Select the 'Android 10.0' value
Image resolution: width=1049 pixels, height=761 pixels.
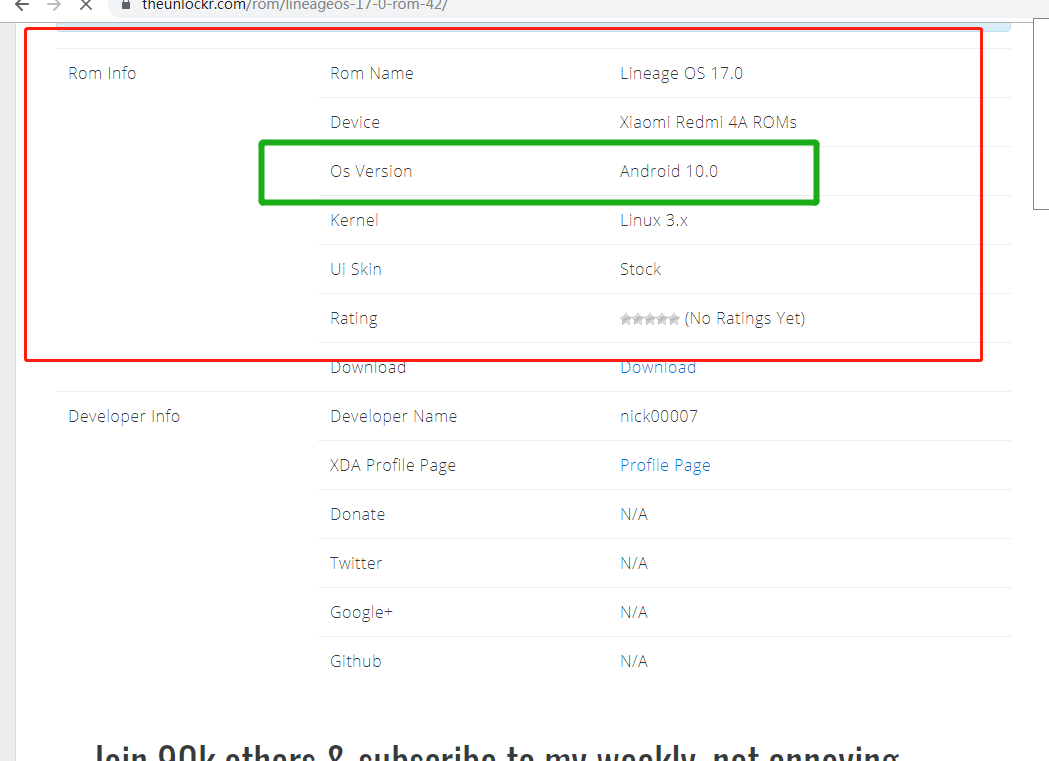pos(668,171)
